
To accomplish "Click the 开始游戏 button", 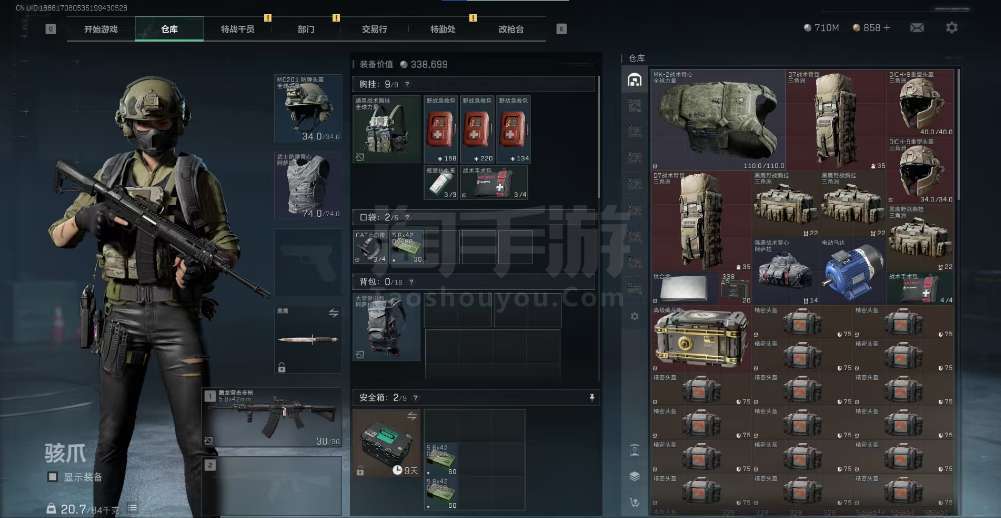I will pyautogui.click(x=99, y=29).
